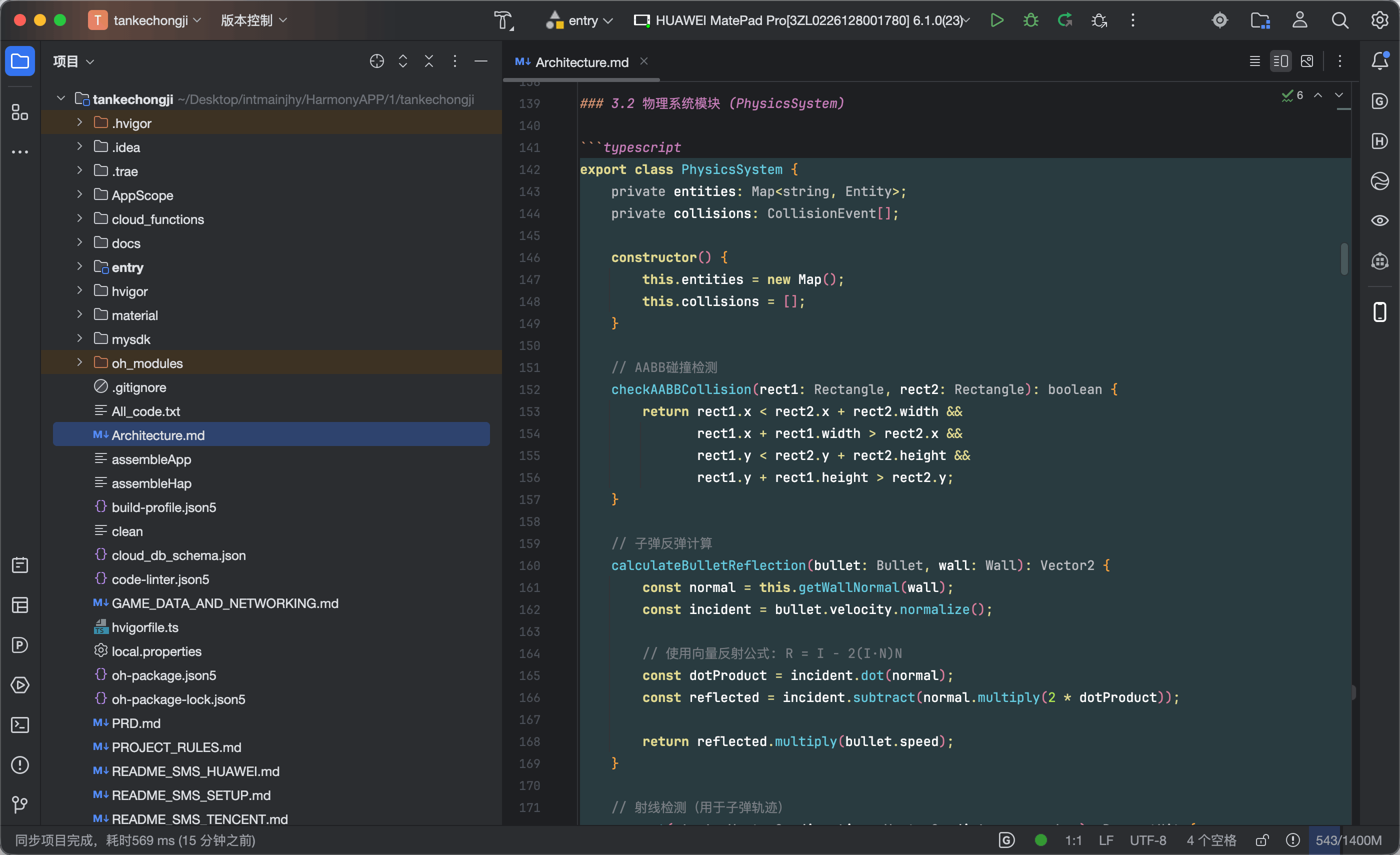Select Architecture.md in the project tree
Viewport: 1400px width, 855px height.
coord(271,435)
